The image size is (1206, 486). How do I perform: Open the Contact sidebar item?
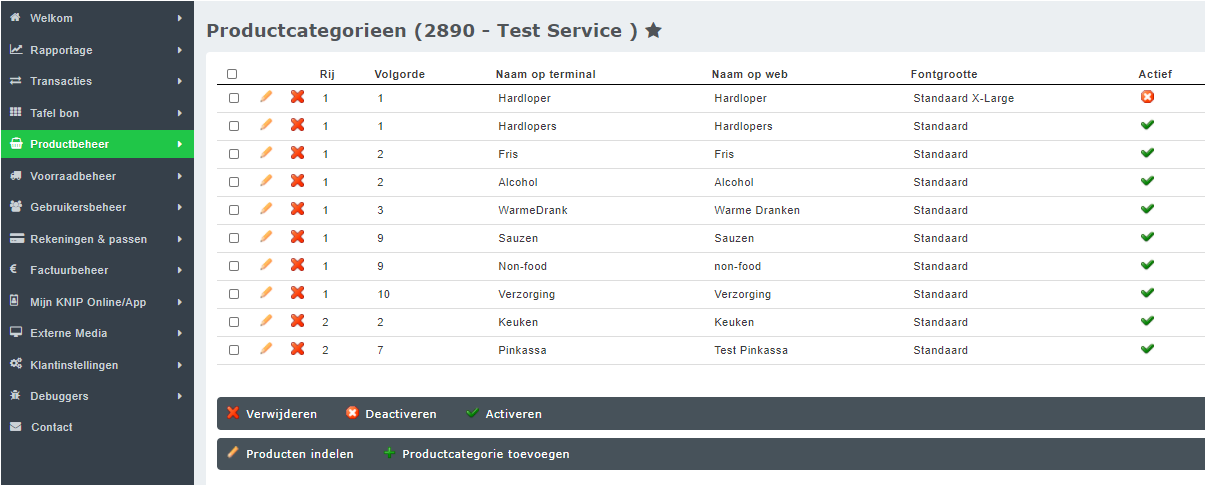(51, 427)
